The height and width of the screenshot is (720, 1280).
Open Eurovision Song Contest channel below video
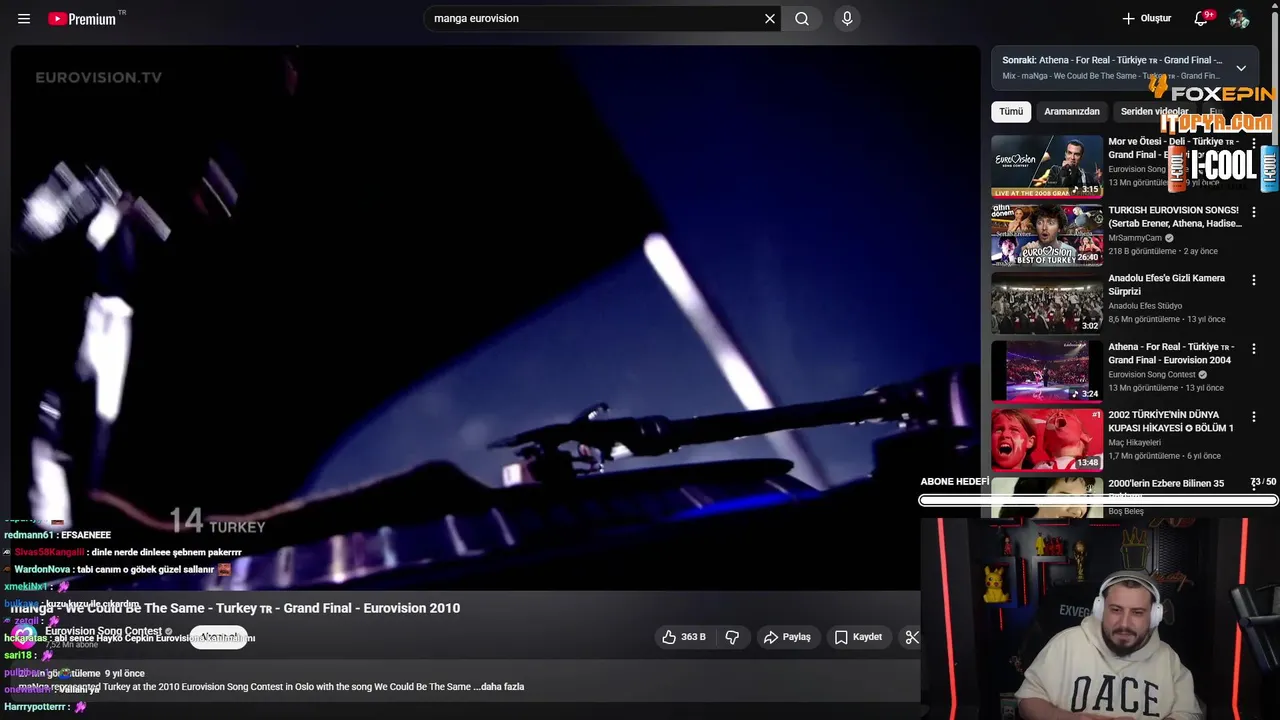pyautogui.click(x=103, y=631)
